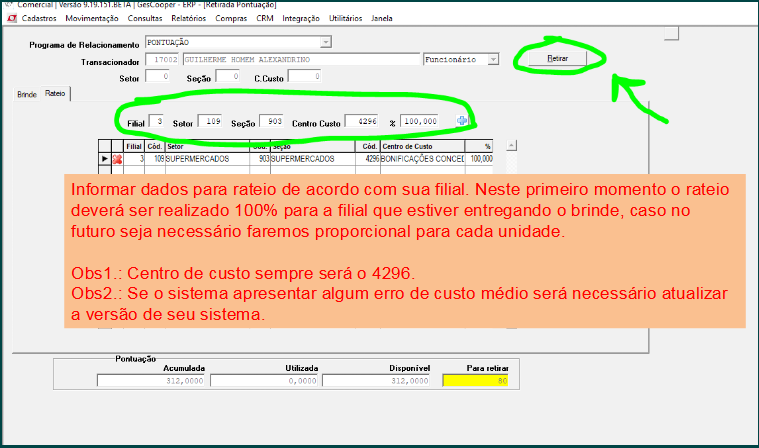The height and width of the screenshot is (448, 759).
Task: Delete the rateio row with red X
Action: click(117, 159)
